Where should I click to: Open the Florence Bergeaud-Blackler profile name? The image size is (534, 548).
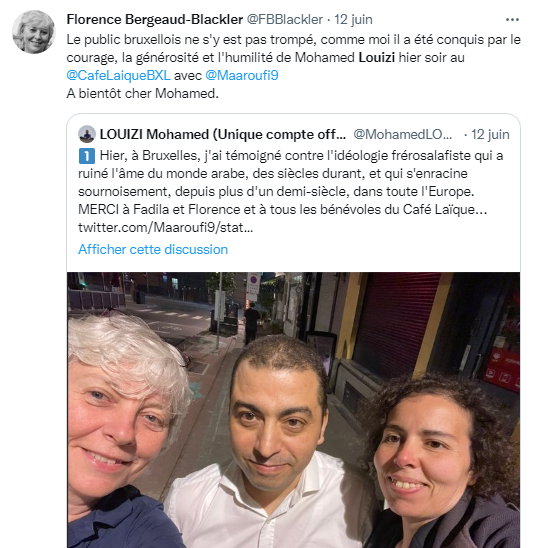(x=154, y=20)
